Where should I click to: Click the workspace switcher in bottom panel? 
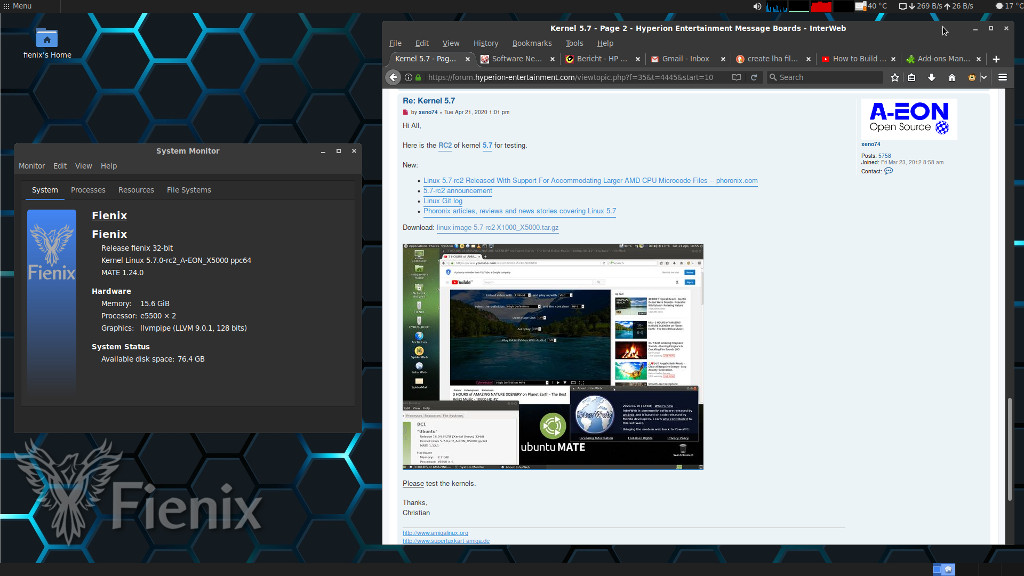[944, 569]
